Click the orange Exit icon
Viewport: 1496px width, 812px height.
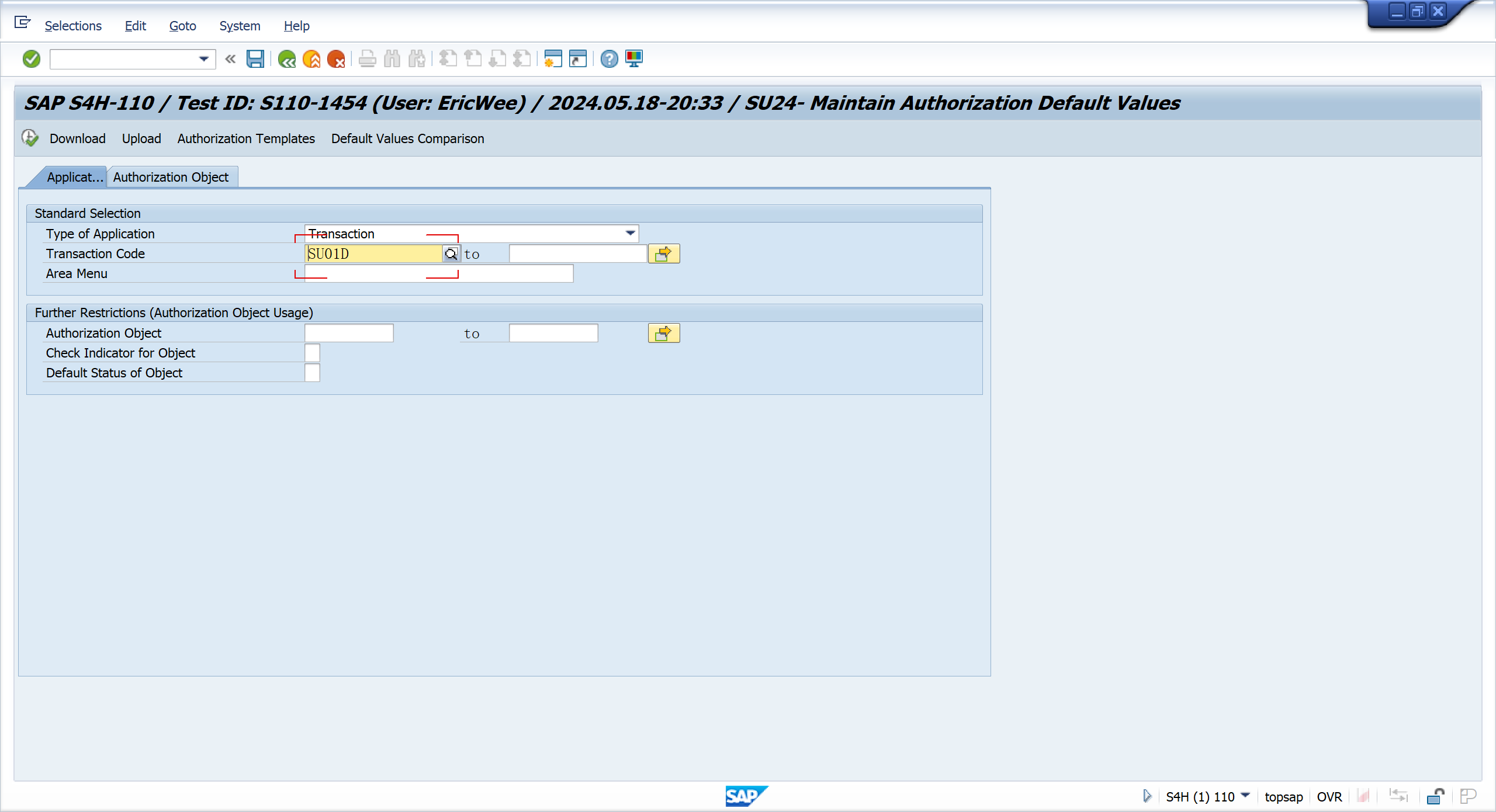pyautogui.click(x=311, y=59)
